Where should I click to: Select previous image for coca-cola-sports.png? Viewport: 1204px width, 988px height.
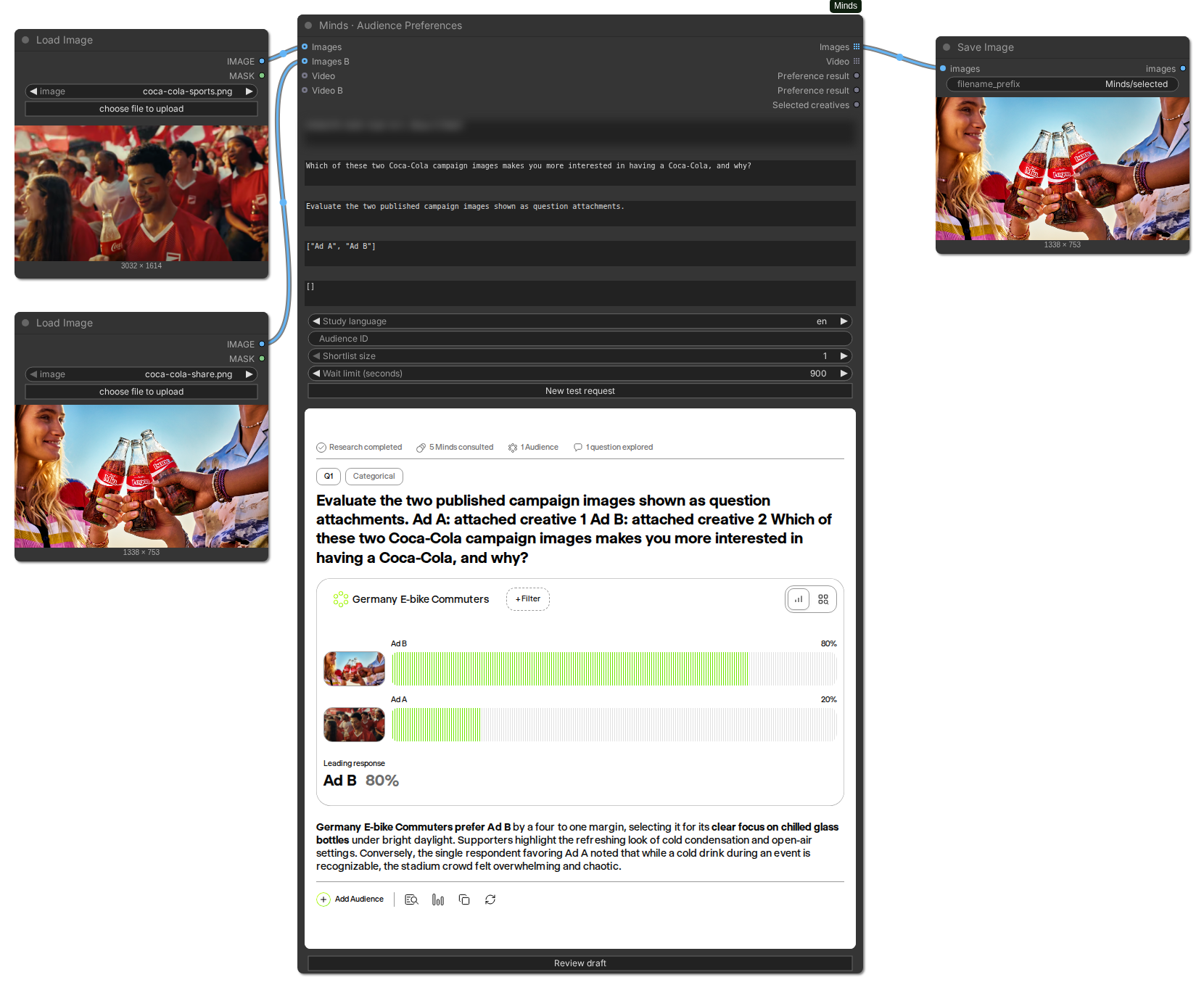tap(33, 91)
